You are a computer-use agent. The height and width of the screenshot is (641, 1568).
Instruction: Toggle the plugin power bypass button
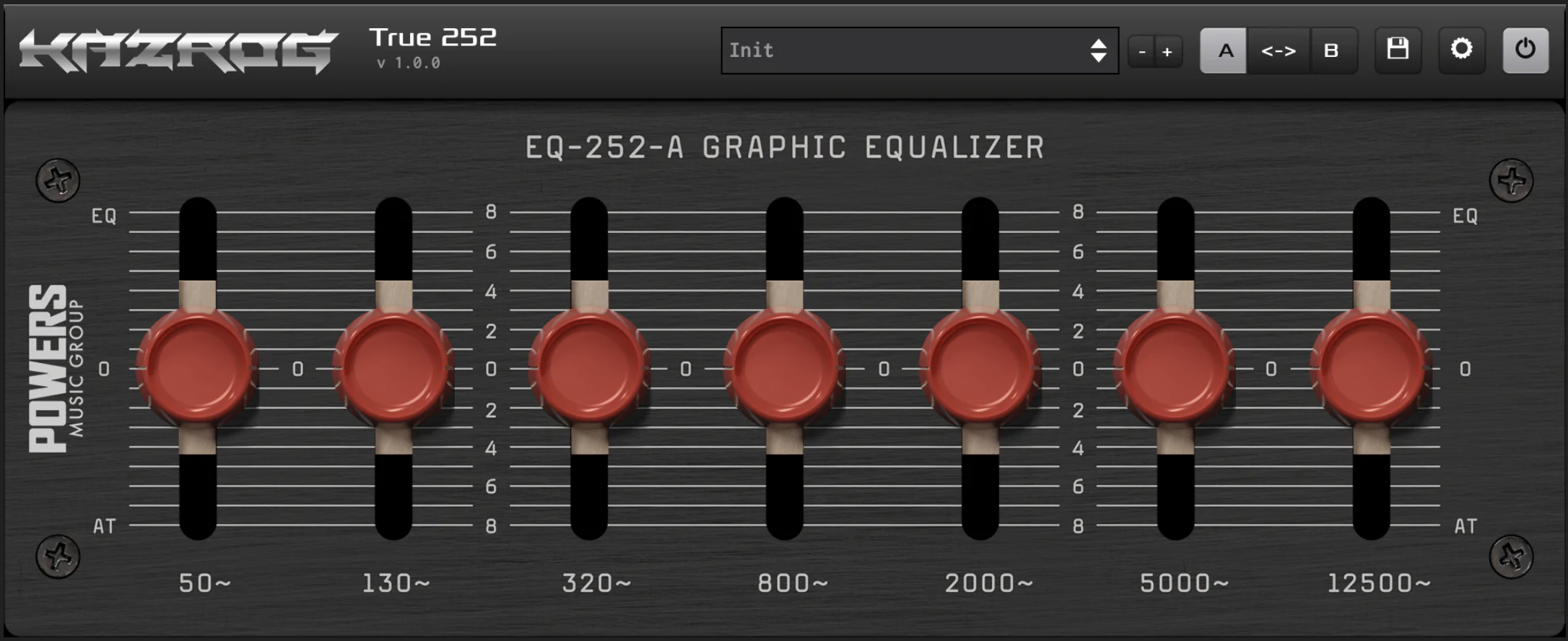point(1525,50)
